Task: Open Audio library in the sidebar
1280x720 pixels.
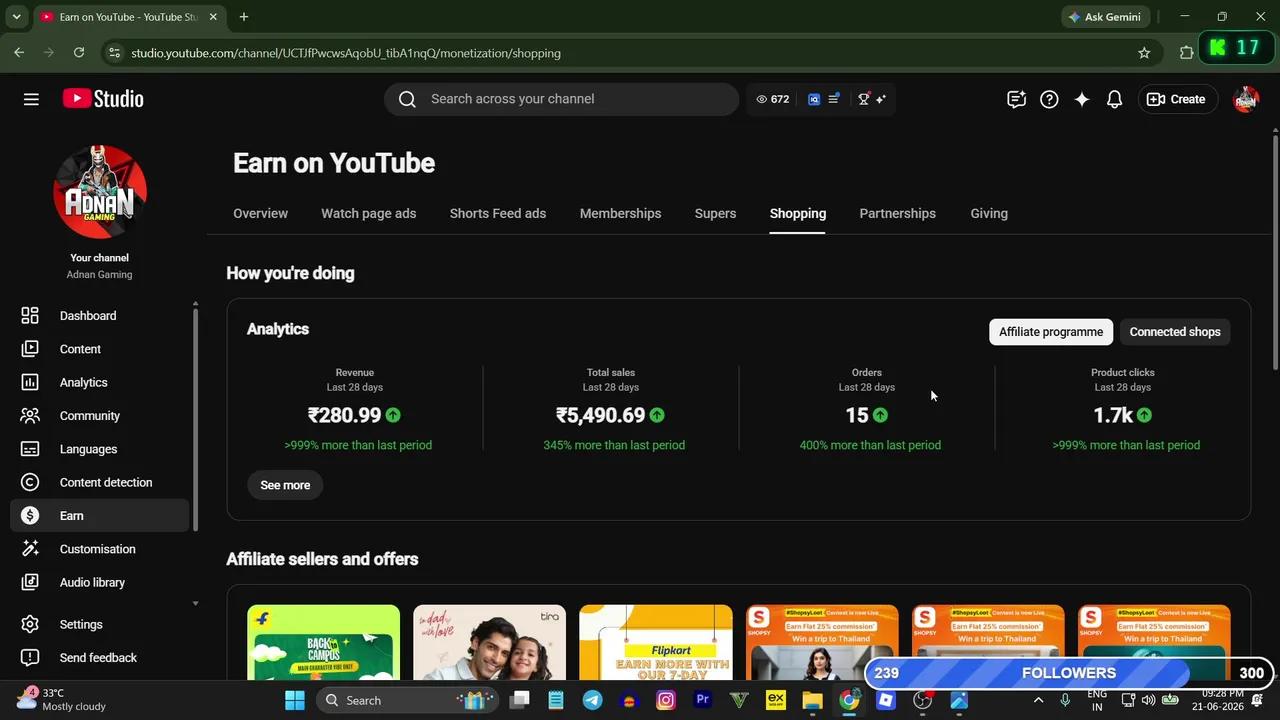Action: tap(100, 582)
